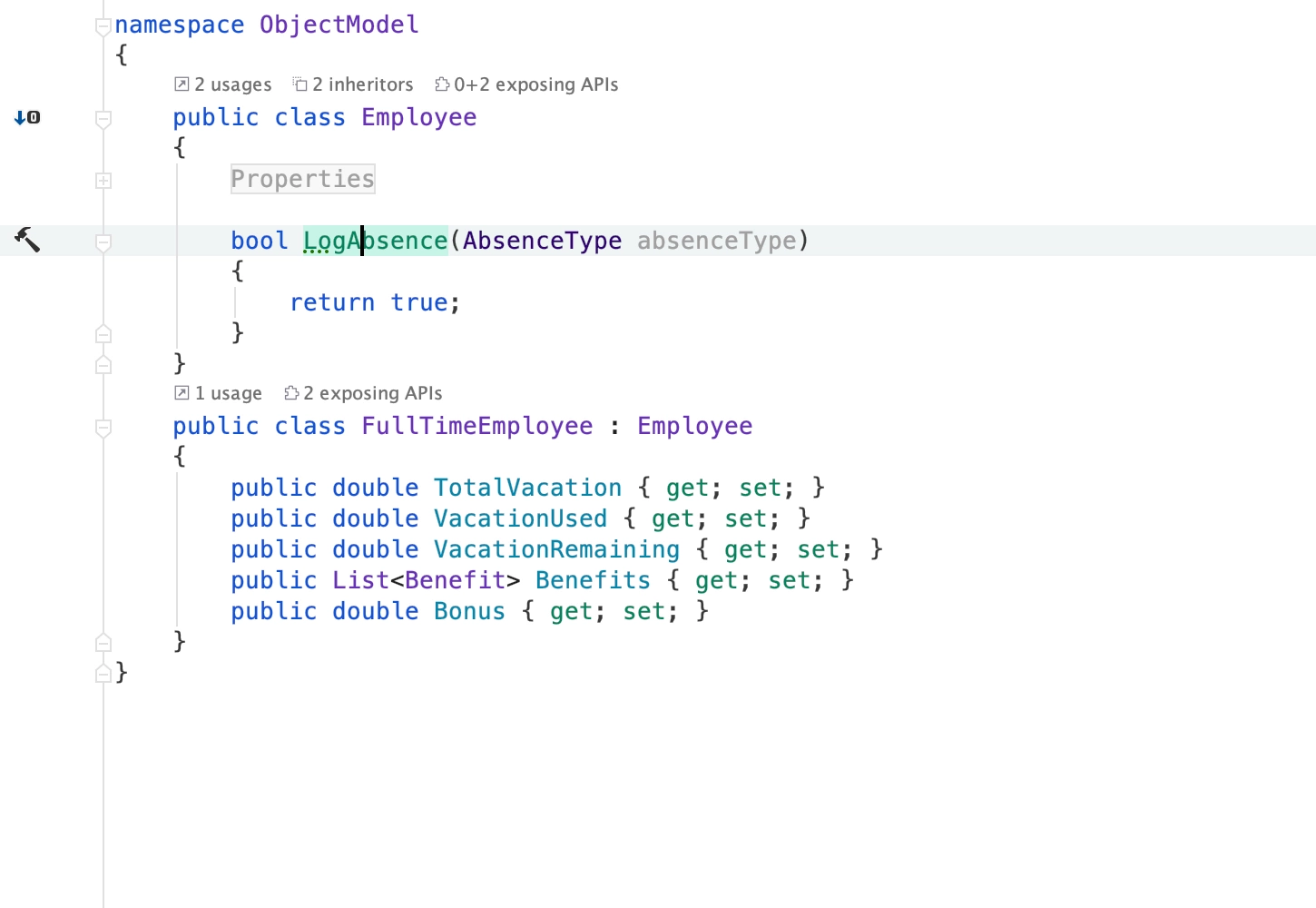Click fold end marker at FullTimeEmployee closing brace
This screenshot has height=908, width=1316.
coord(103,642)
